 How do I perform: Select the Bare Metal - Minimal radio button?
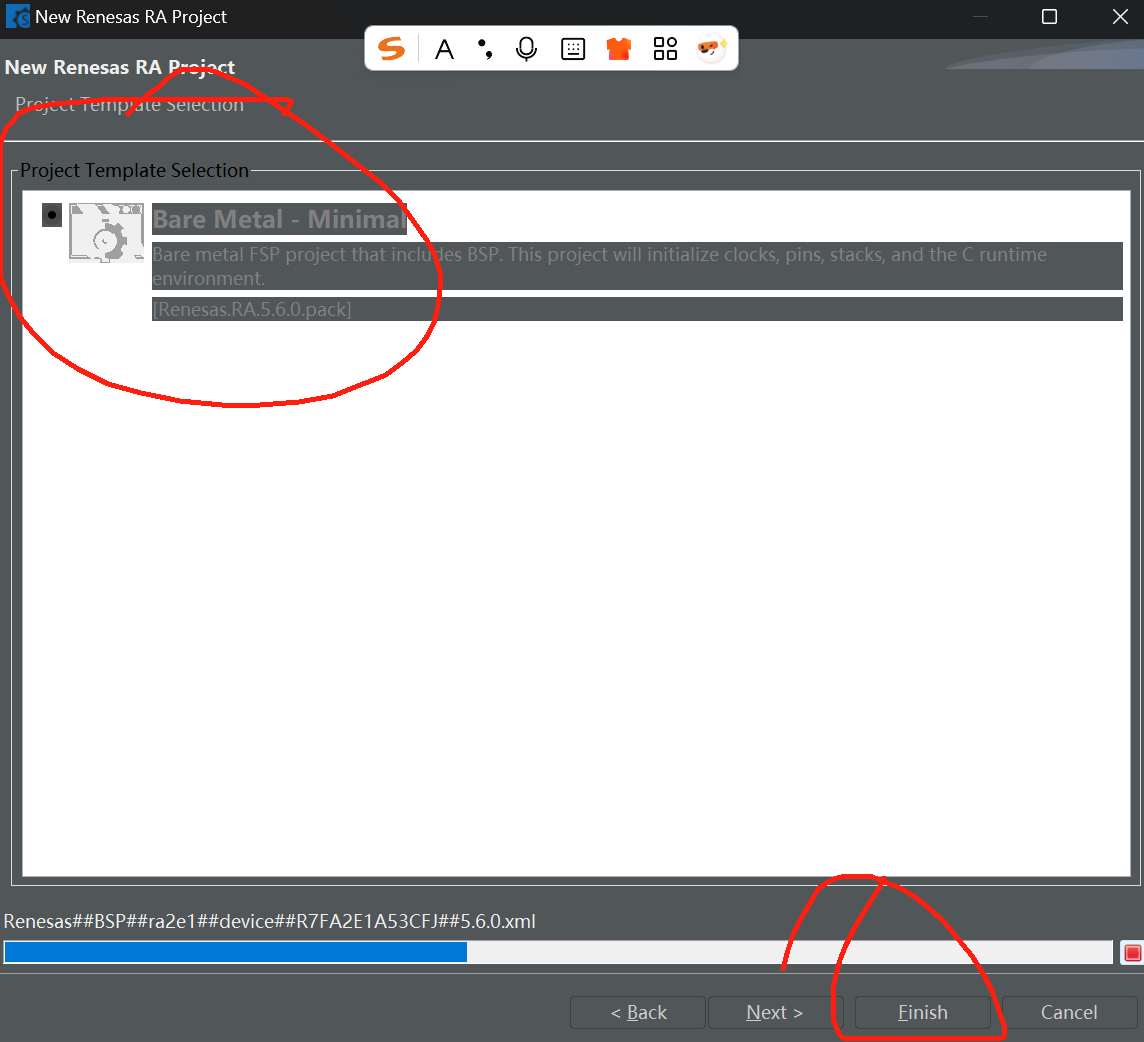click(x=52, y=215)
